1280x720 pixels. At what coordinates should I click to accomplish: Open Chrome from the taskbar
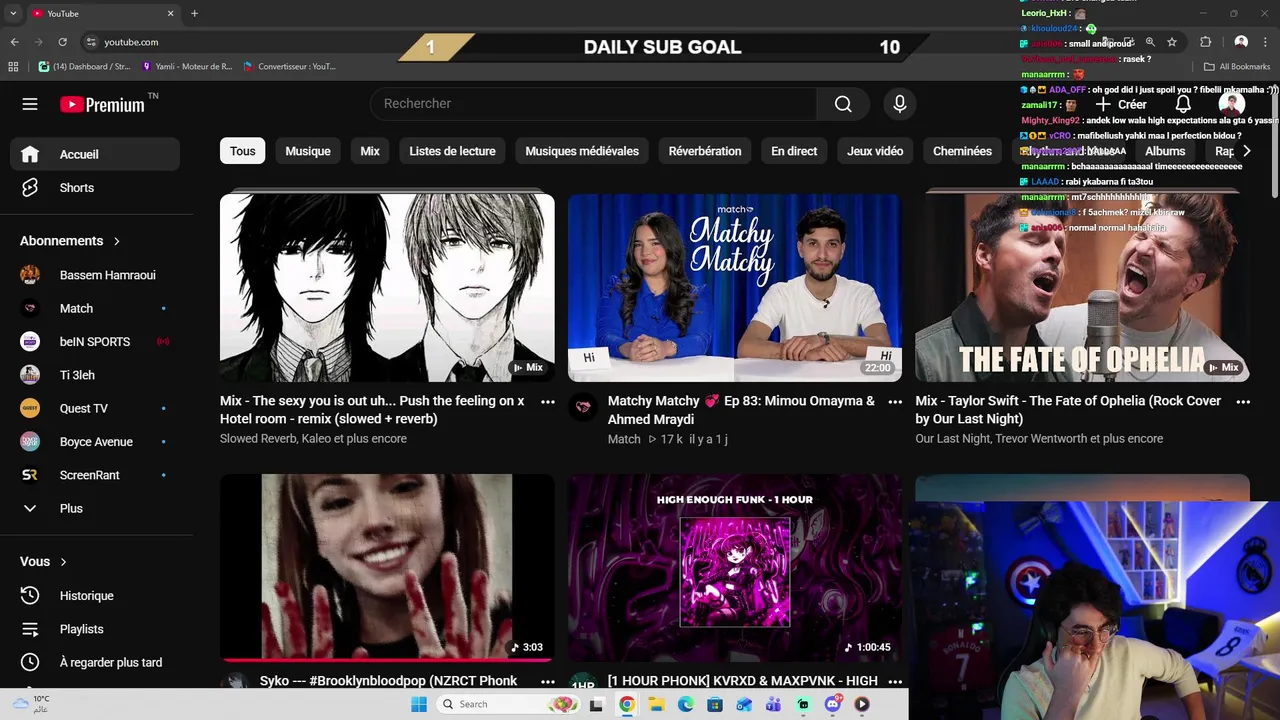point(626,704)
